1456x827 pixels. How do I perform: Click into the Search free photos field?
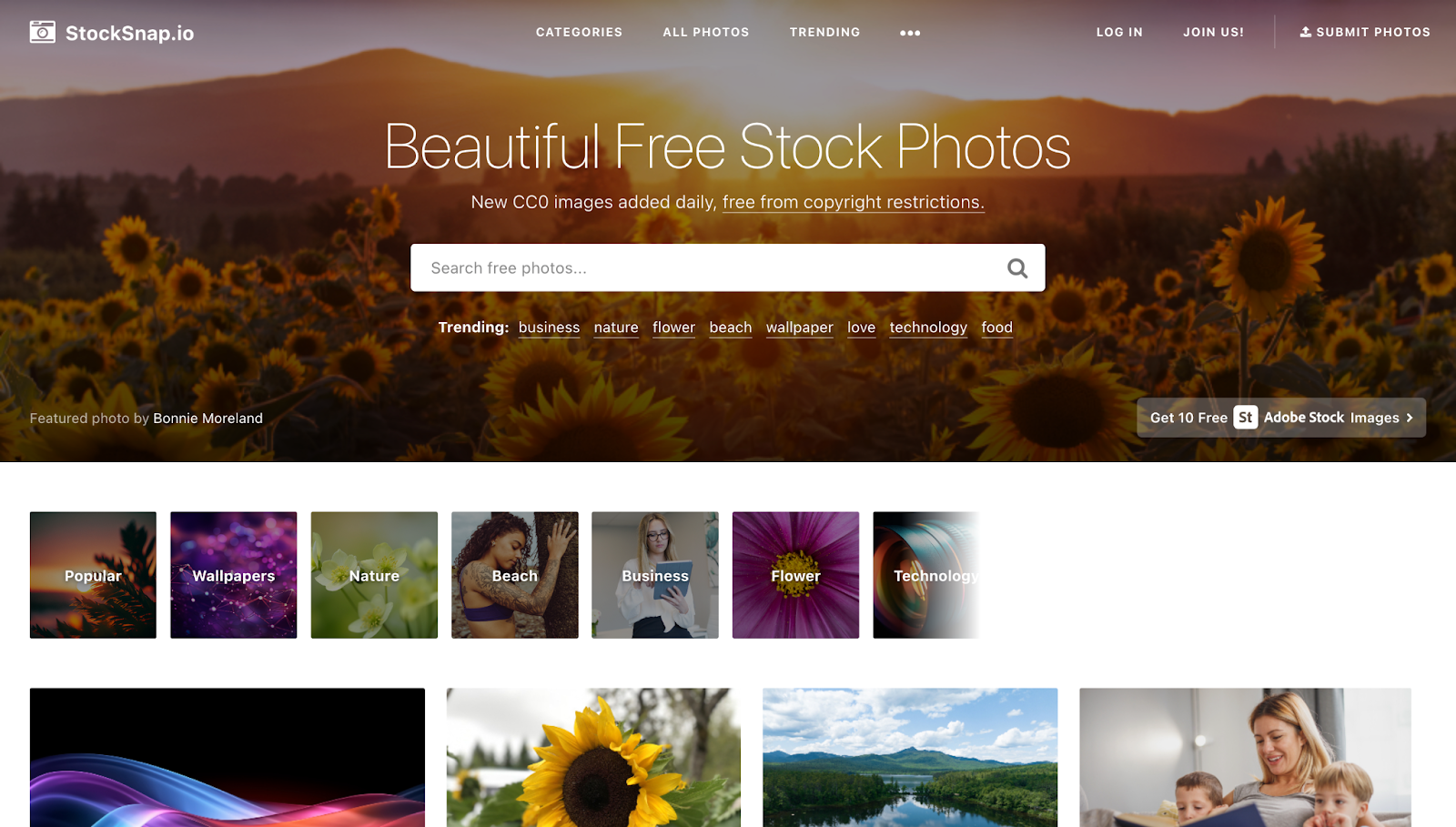[705, 267]
